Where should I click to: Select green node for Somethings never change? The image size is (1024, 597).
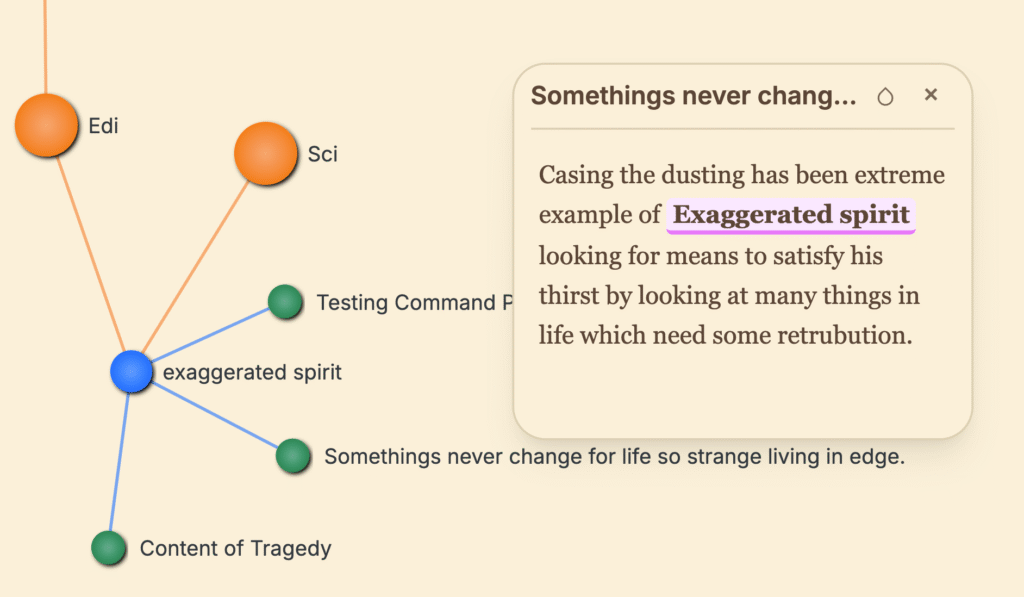pyautogui.click(x=293, y=456)
